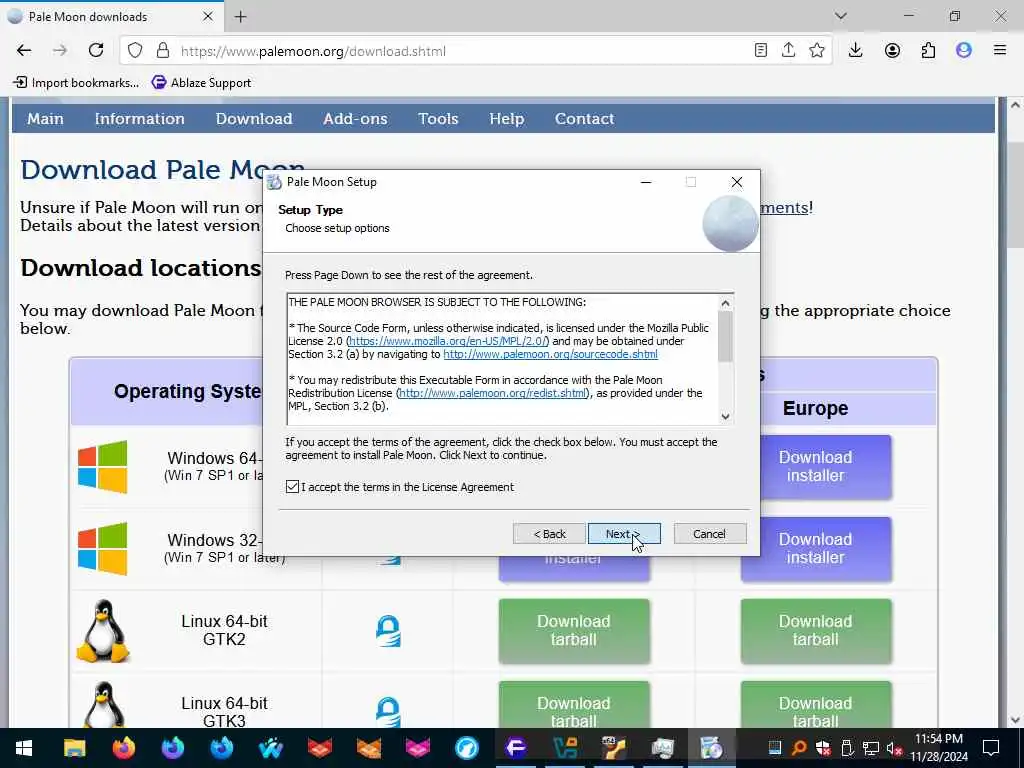Click the license text scroll up arrow
This screenshot has width=1024, height=768.
coord(725,303)
